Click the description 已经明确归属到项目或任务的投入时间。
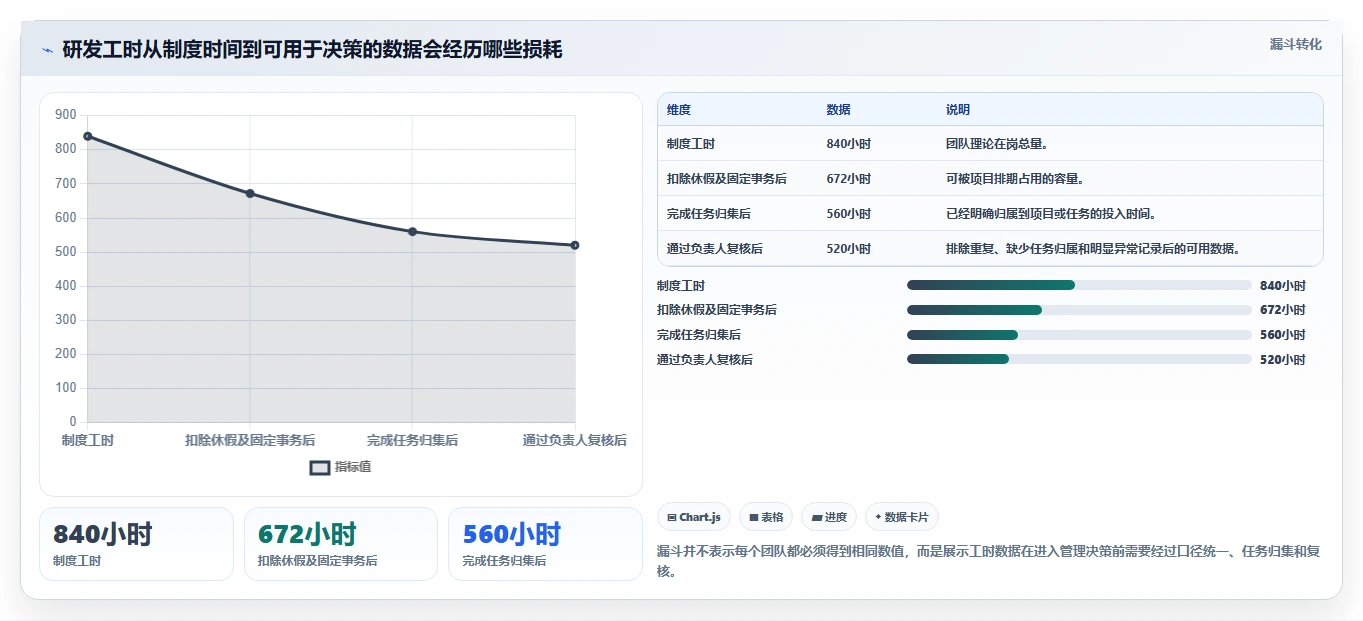This screenshot has width=1363, height=621. (x=1051, y=214)
